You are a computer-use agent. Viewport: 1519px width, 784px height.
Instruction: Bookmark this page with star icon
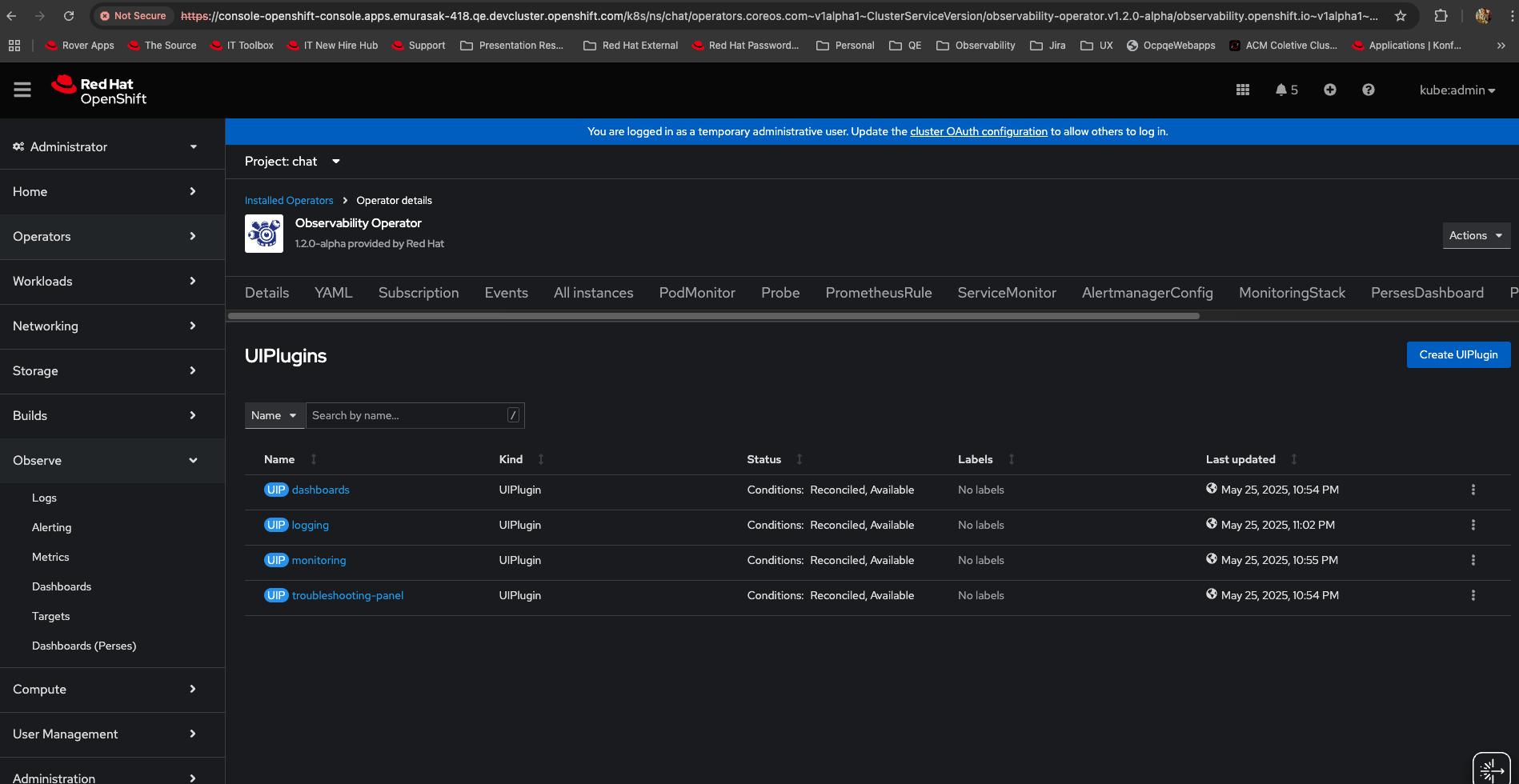[x=1401, y=16]
